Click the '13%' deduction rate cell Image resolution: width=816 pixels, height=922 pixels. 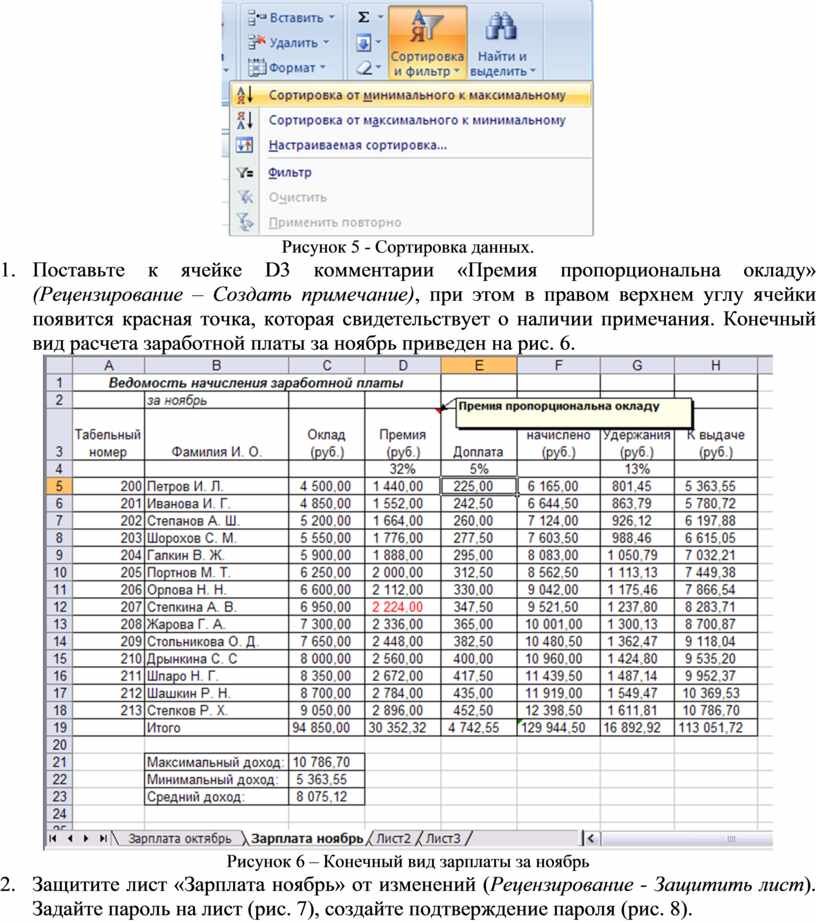coord(637,469)
